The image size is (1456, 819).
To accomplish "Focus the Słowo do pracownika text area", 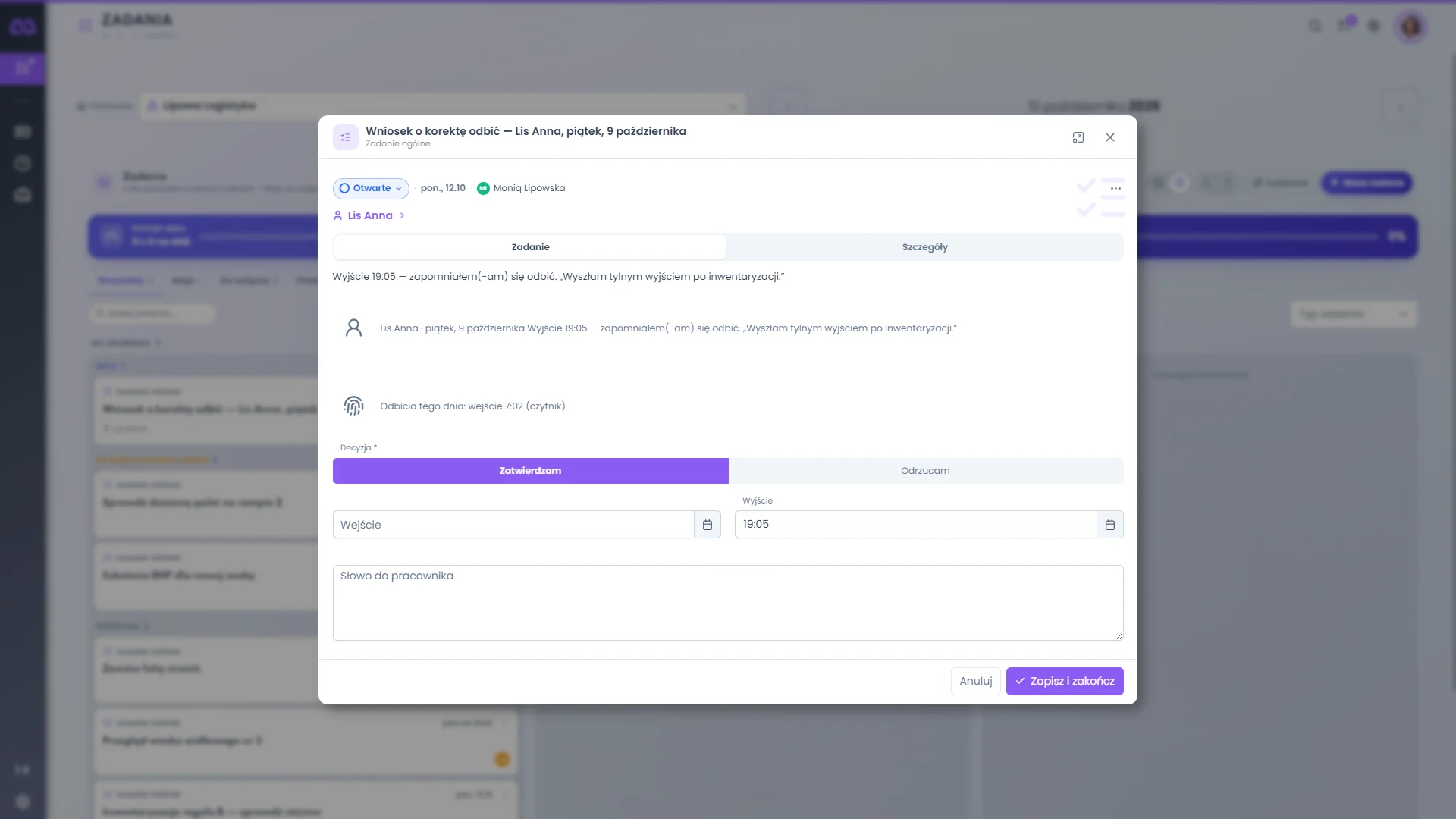I will pos(728,603).
